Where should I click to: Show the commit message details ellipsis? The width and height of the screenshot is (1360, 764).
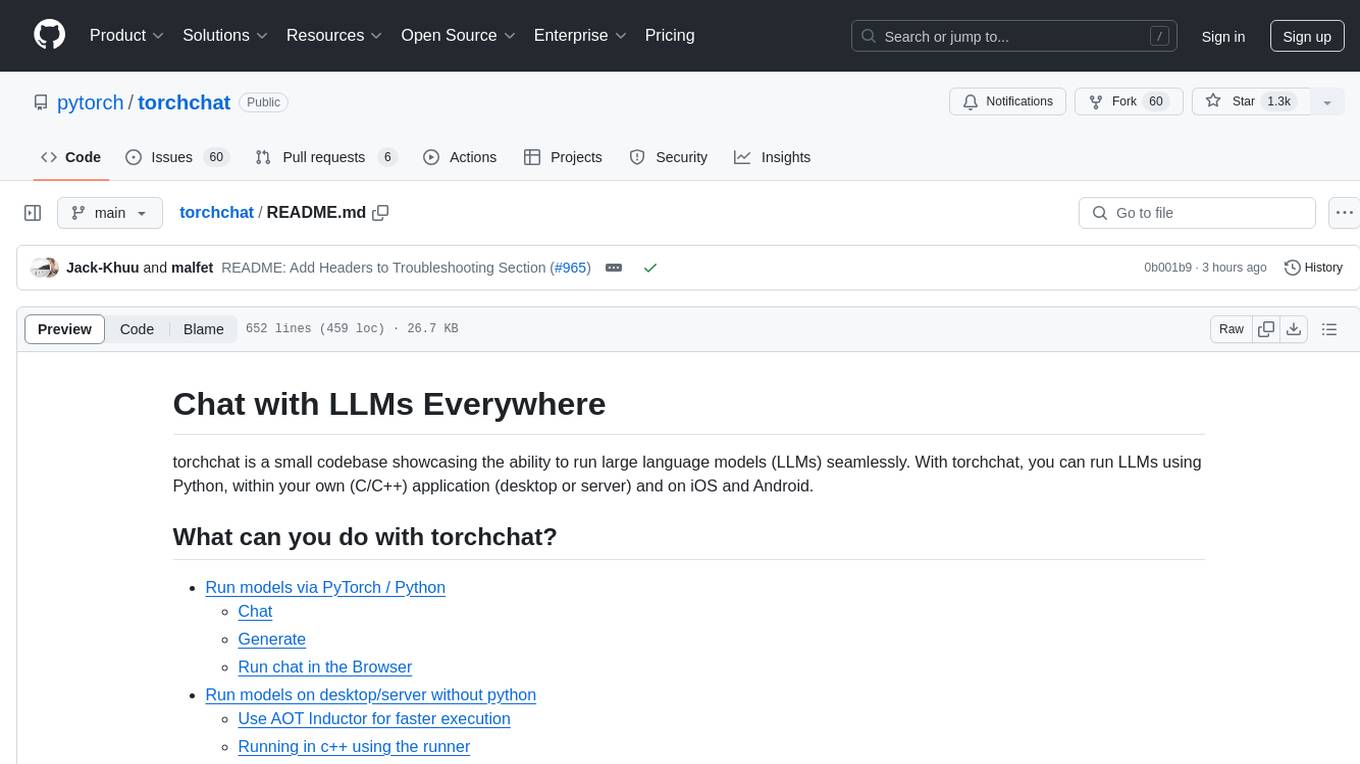614,268
